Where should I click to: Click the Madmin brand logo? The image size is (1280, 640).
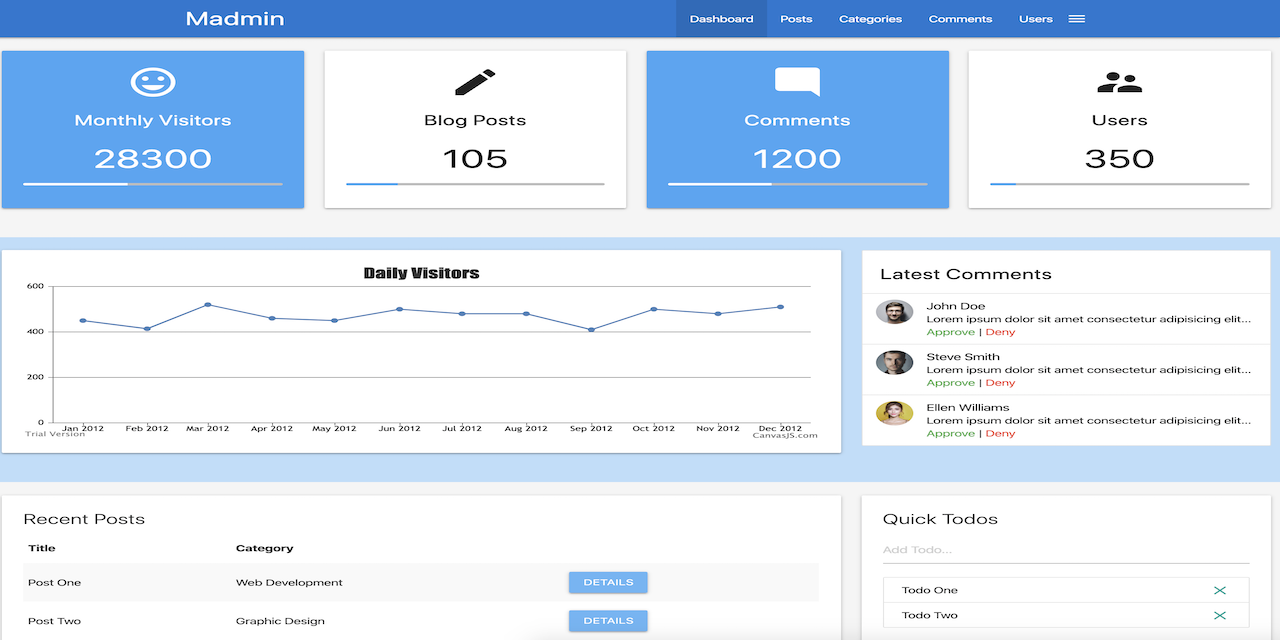[234, 18]
